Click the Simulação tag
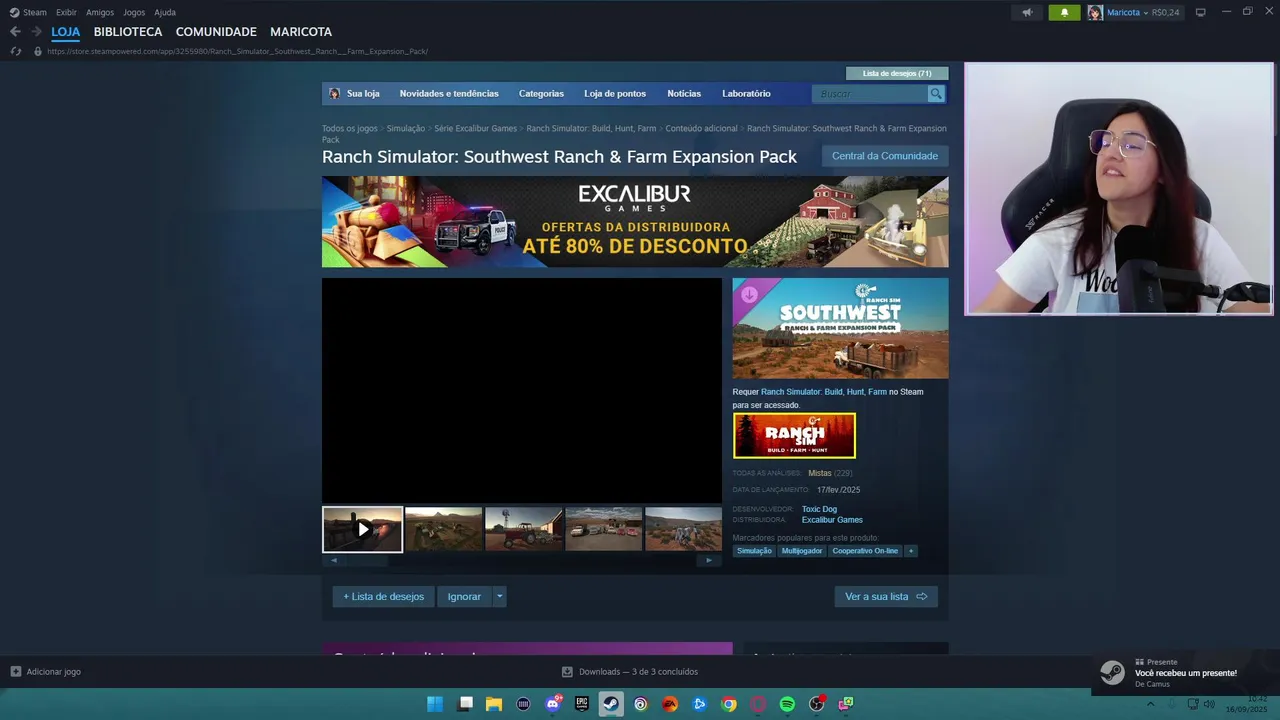Viewport: 1280px width, 720px height. point(754,551)
